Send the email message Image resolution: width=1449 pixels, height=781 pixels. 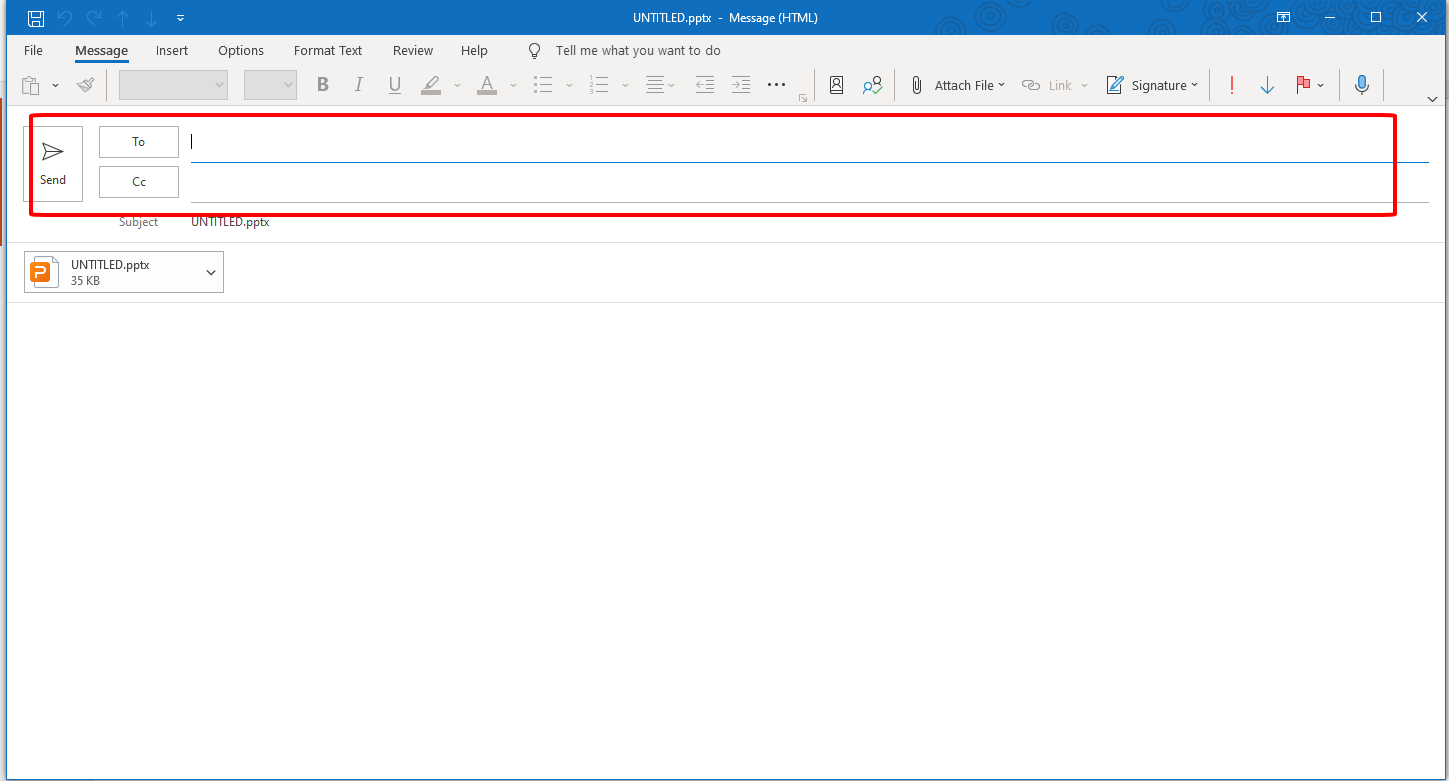54,163
